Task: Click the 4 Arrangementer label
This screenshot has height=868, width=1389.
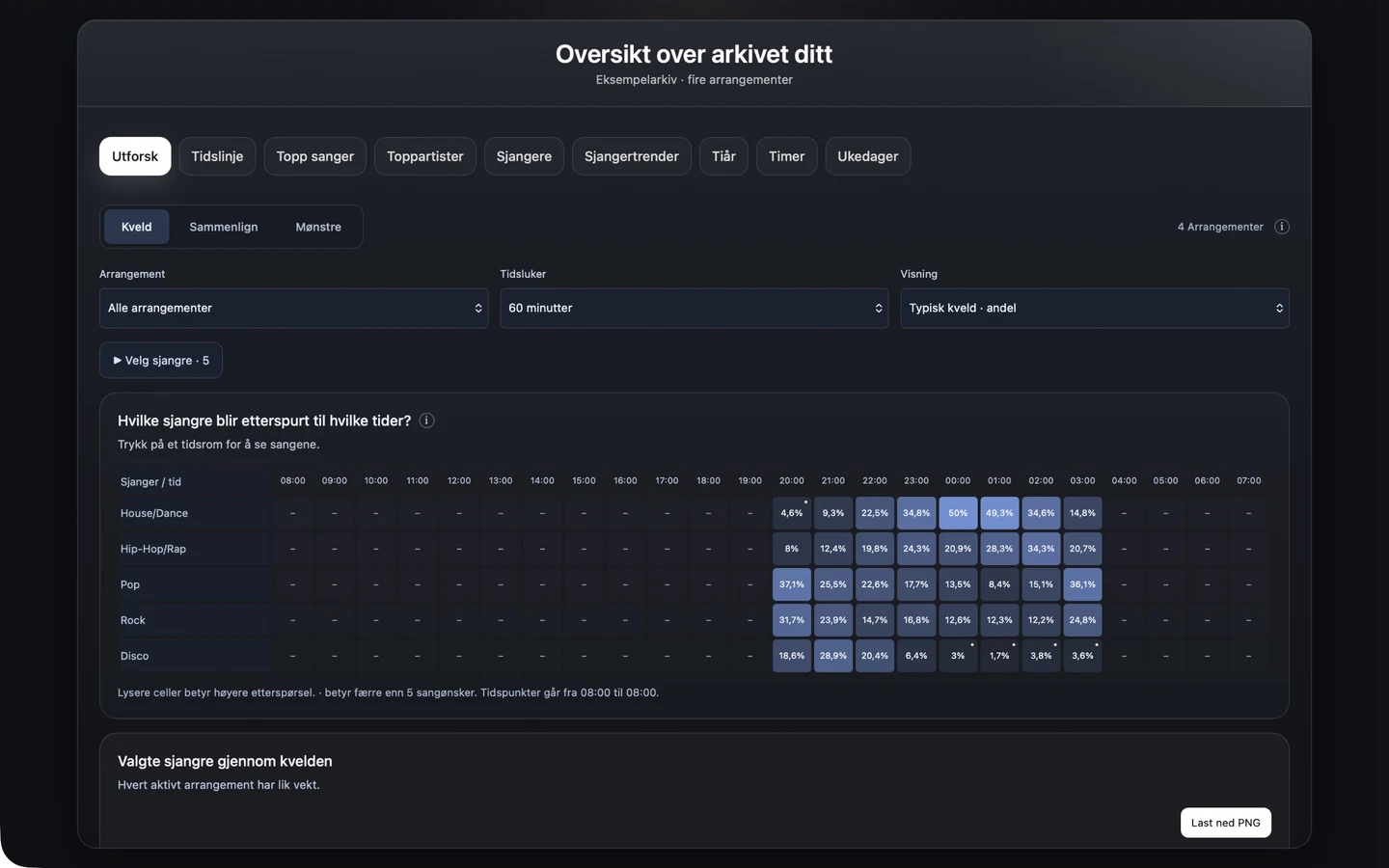Action: pos(1220,227)
